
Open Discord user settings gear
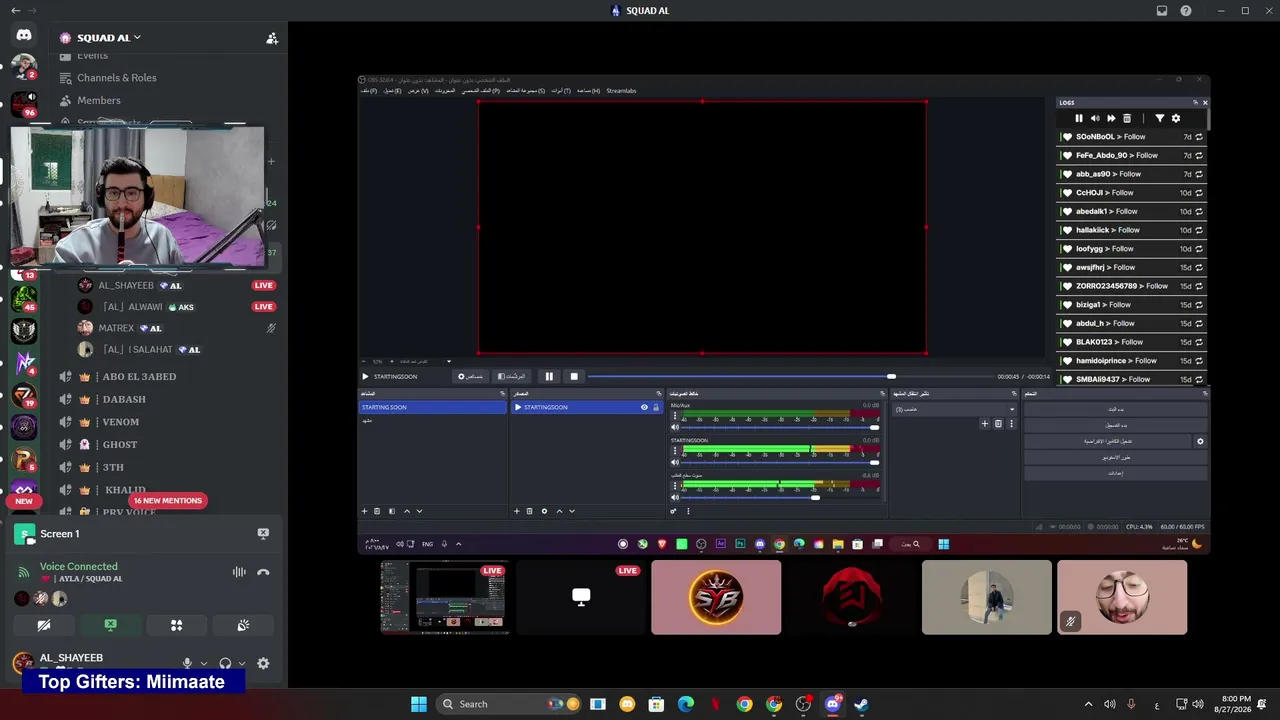coord(263,663)
